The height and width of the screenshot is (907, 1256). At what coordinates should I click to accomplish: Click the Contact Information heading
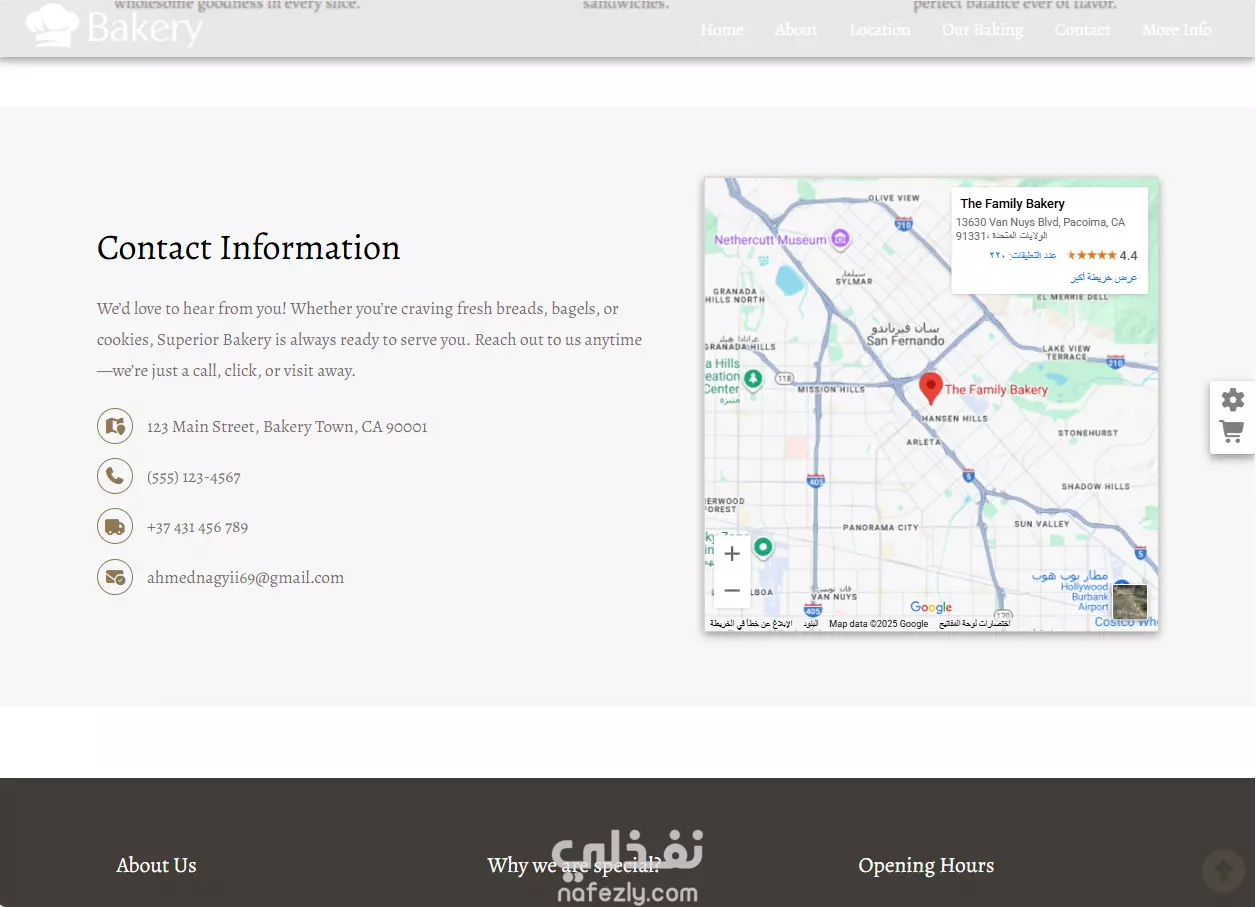point(248,248)
